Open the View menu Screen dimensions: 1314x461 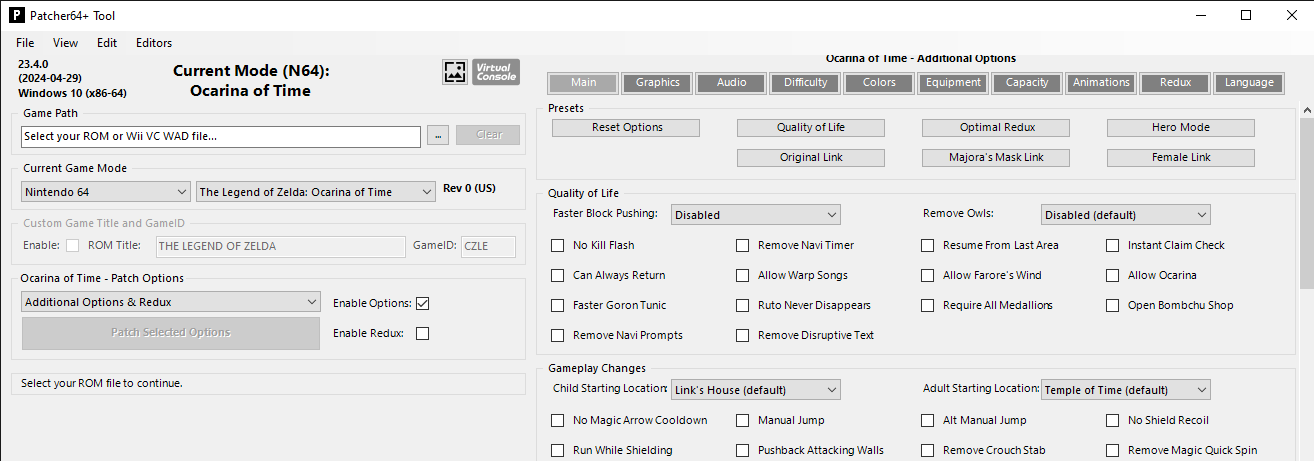(x=65, y=43)
